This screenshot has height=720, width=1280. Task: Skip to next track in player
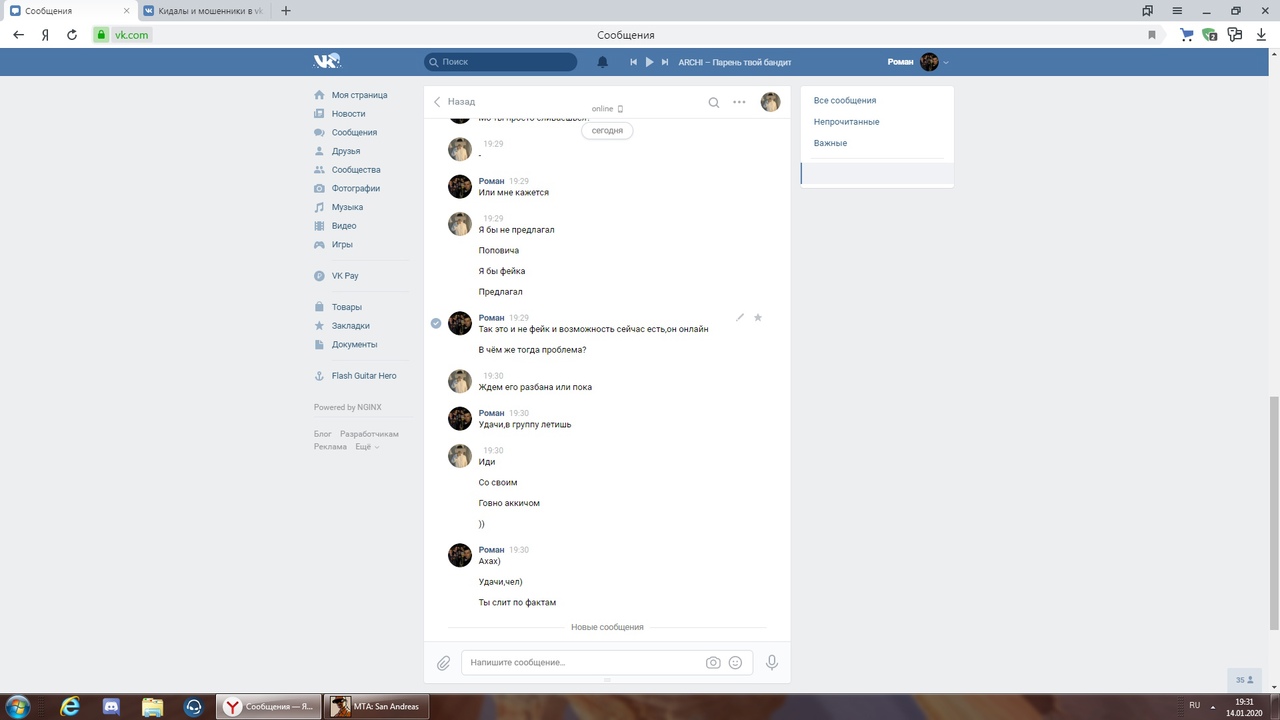pyautogui.click(x=665, y=62)
